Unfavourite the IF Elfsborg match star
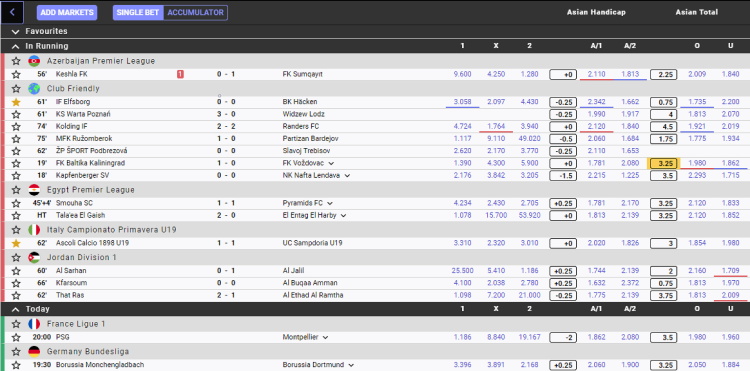750x371 pixels. 16,102
